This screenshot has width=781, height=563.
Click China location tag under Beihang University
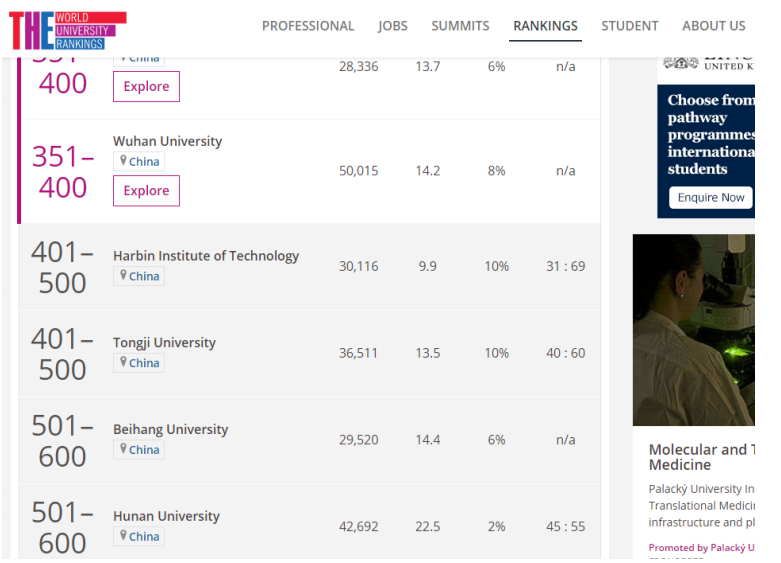(139, 449)
